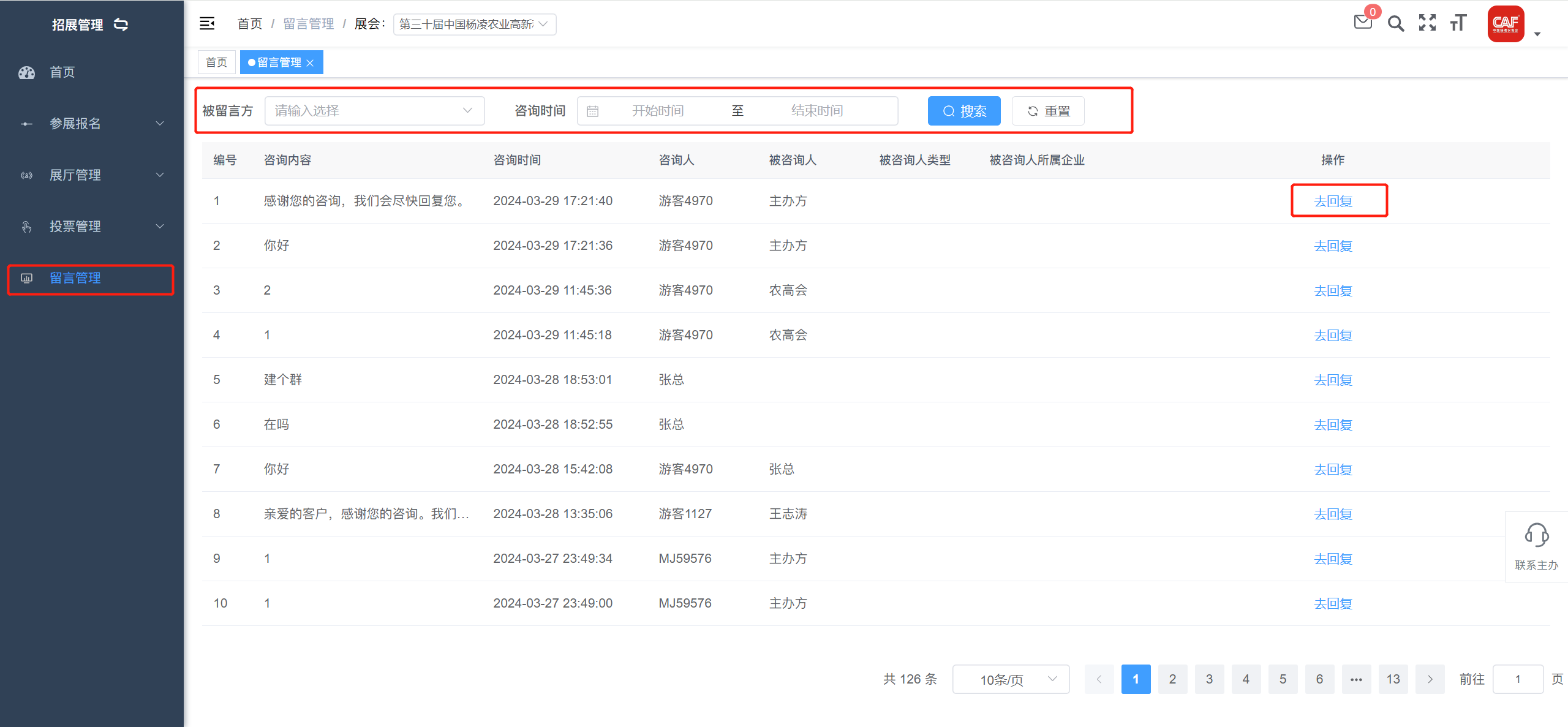The height and width of the screenshot is (727, 1568).
Task: Open the CAF user avatar menu
Action: pos(1506,24)
